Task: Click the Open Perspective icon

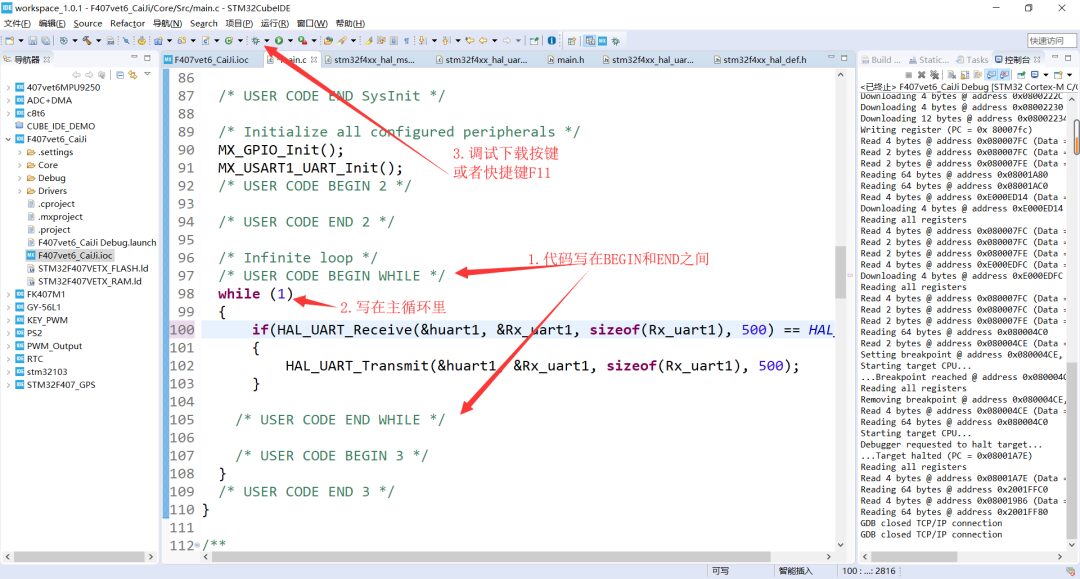Action: tap(571, 41)
